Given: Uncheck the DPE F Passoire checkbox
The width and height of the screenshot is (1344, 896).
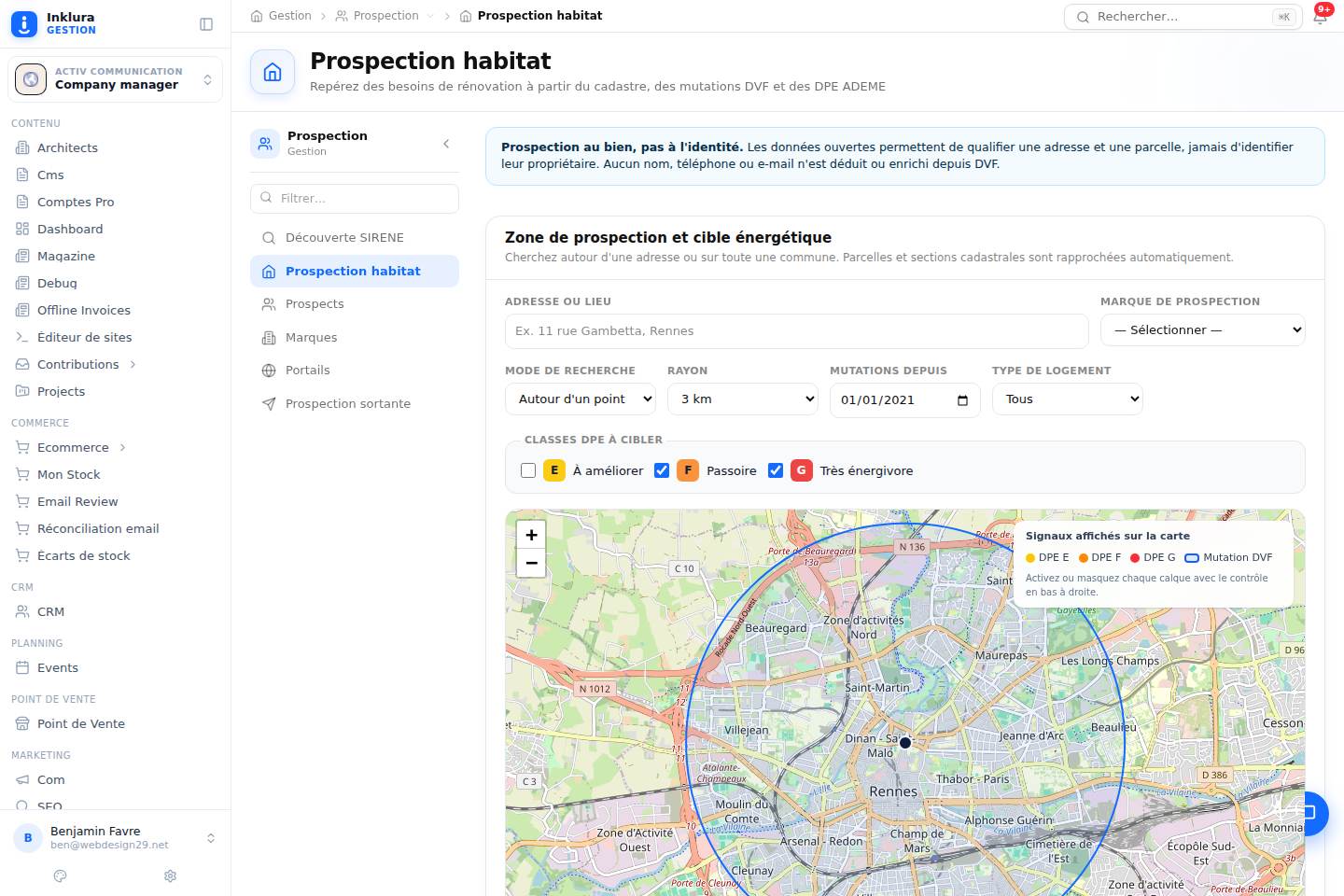Looking at the screenshot, I should click(x=662, y=470).
